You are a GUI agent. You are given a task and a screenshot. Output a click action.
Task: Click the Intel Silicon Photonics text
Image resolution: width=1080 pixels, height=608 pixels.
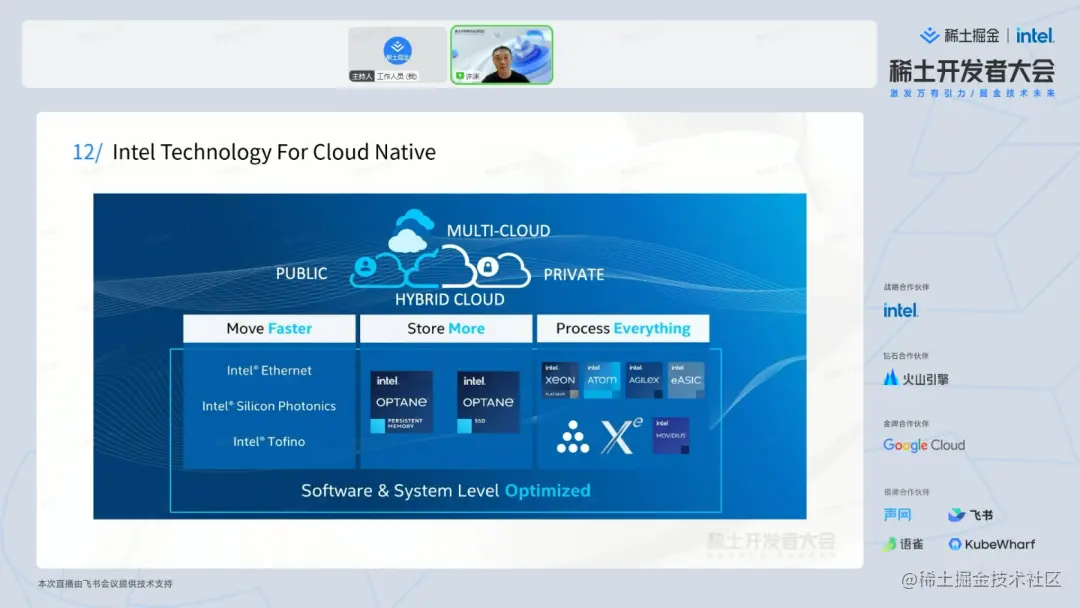(269, 406)
